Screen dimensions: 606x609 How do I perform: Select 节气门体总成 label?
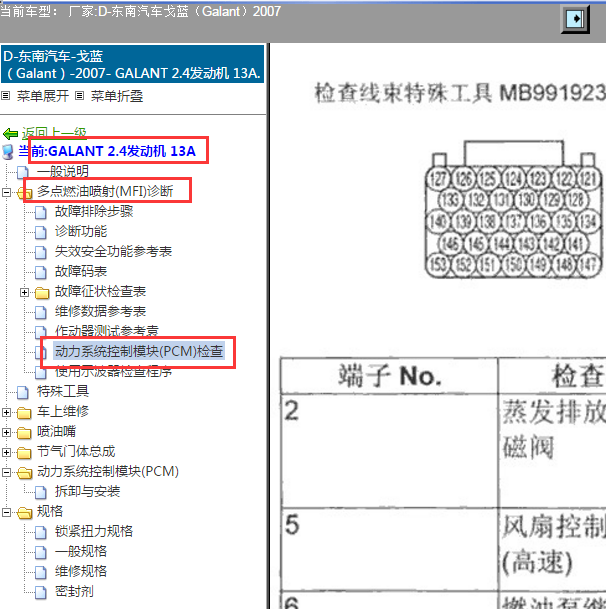coord(76,452)
